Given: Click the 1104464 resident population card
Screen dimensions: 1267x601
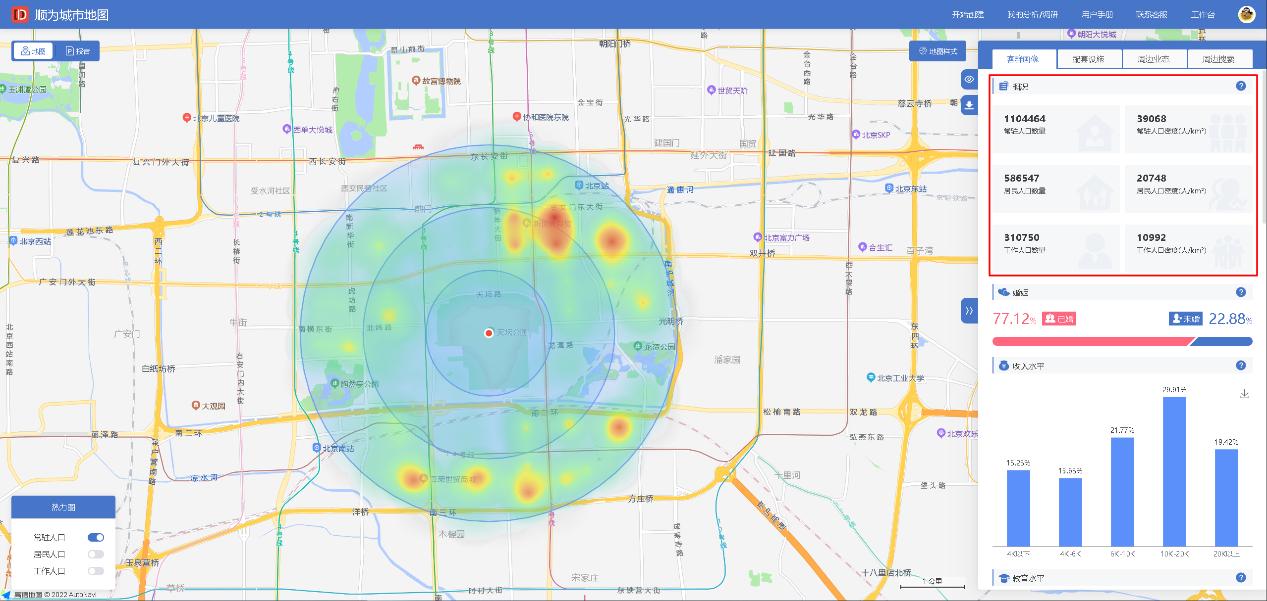Looking at the screenshot, I should pos(1056,129).
